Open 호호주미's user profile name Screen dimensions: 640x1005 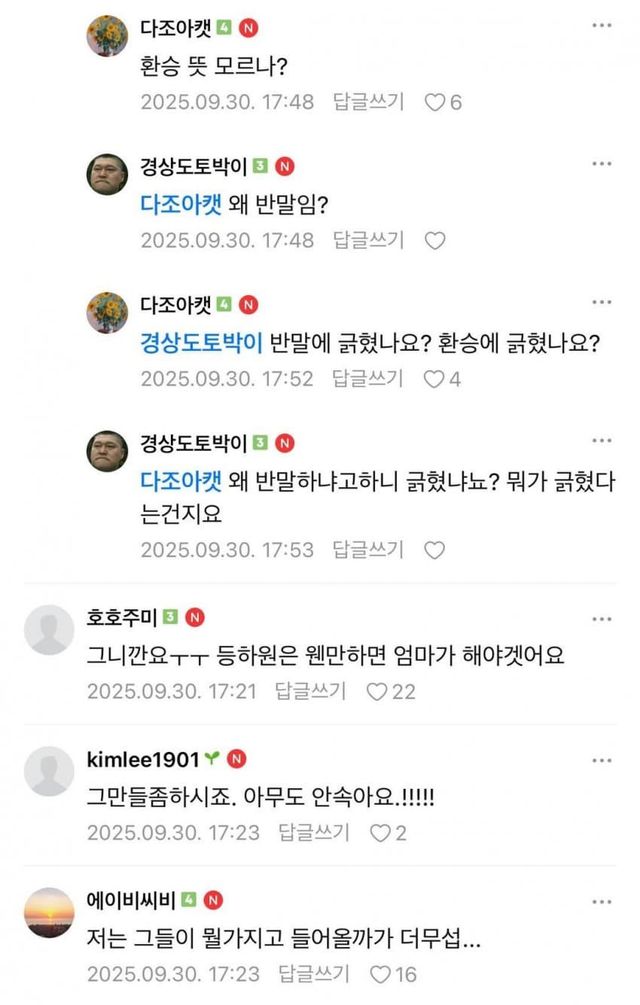click(x=121, y=617)
